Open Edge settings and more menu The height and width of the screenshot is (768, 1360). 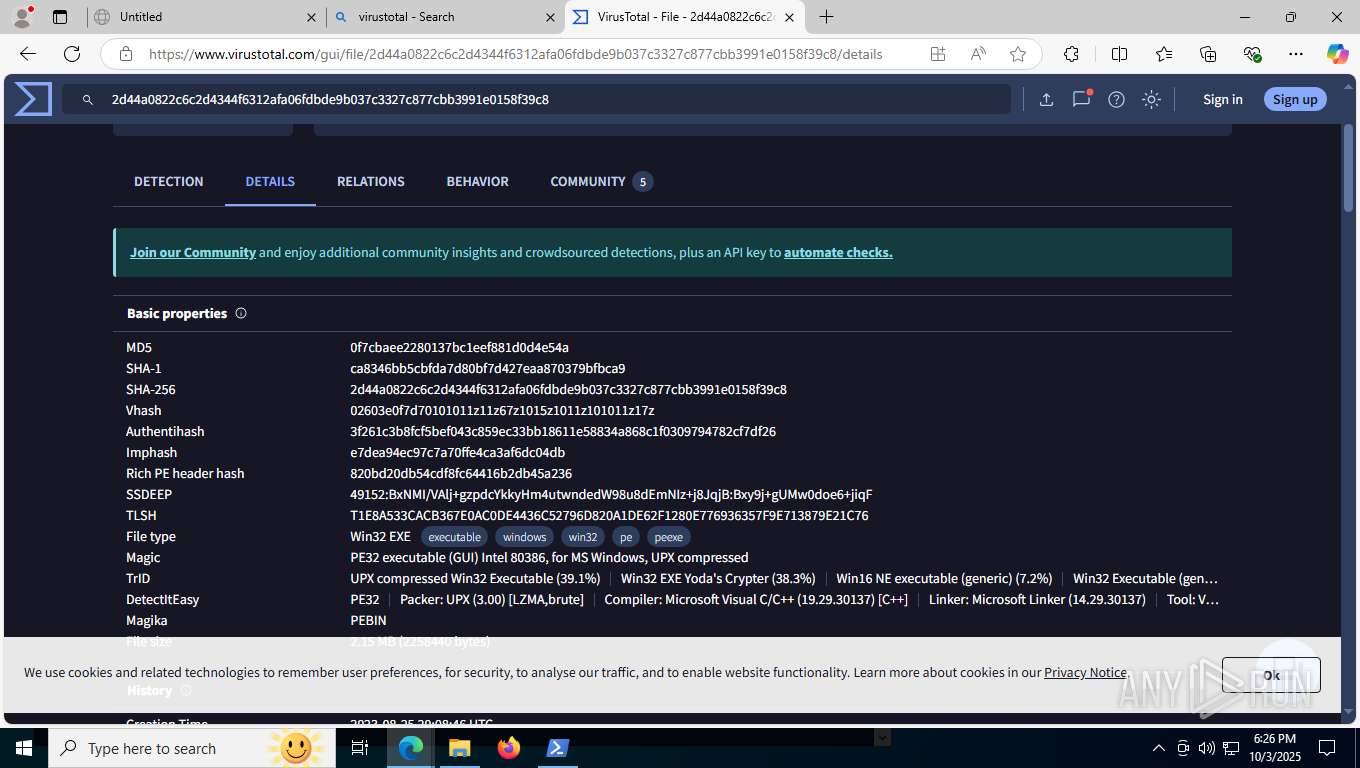(1296, 54)
